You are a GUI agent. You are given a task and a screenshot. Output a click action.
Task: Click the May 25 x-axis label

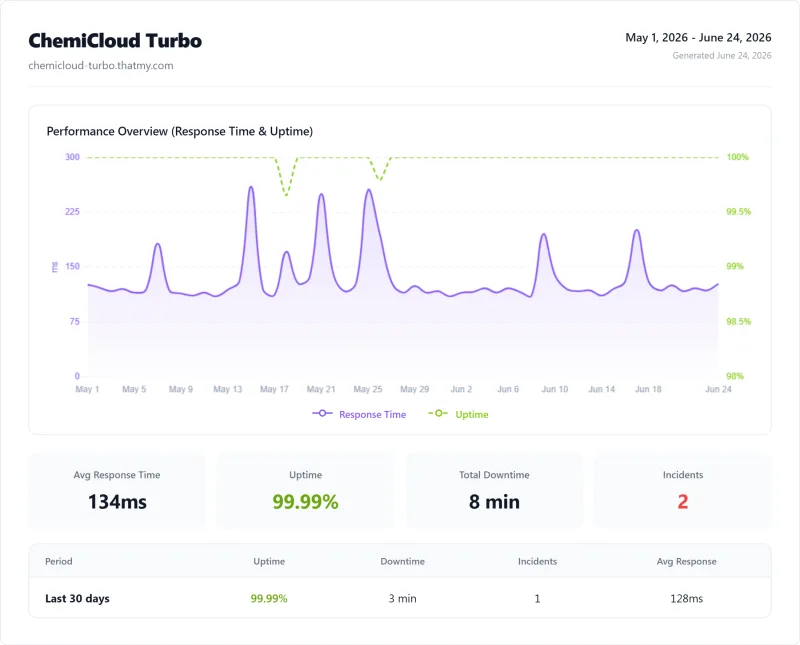[x=367, y=389]
